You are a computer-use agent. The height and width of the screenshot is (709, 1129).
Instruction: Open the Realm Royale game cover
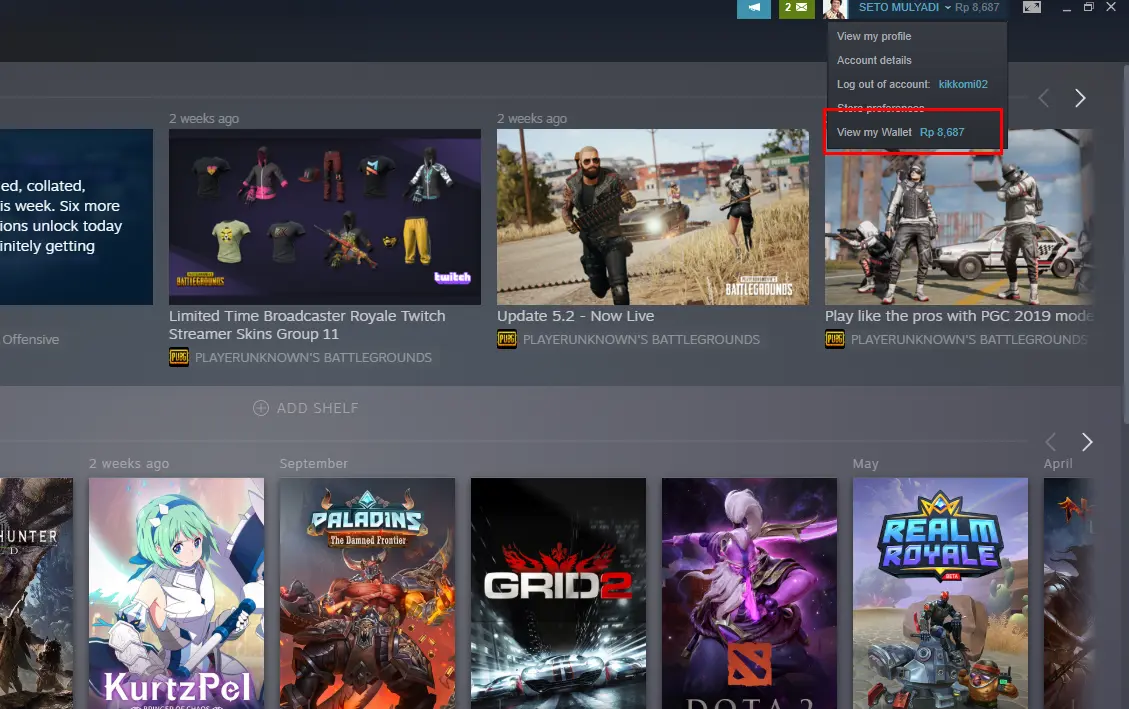[x=940, y=592]
